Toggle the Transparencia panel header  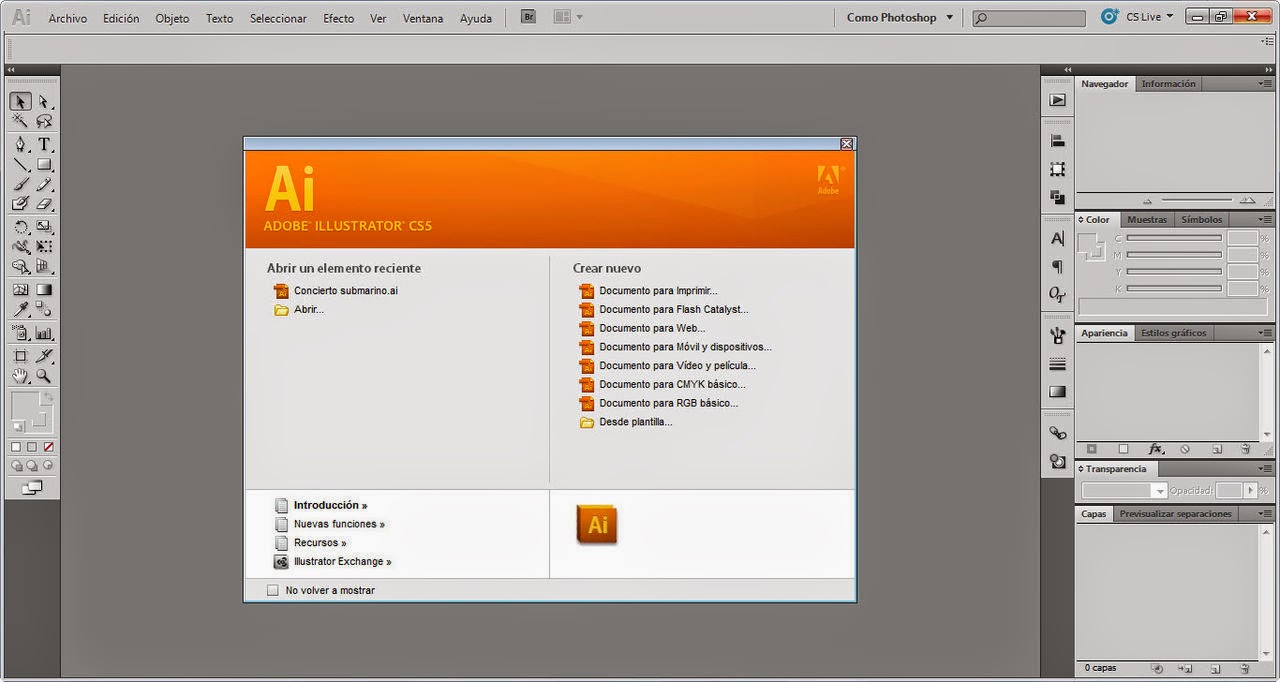point(1117,468)
